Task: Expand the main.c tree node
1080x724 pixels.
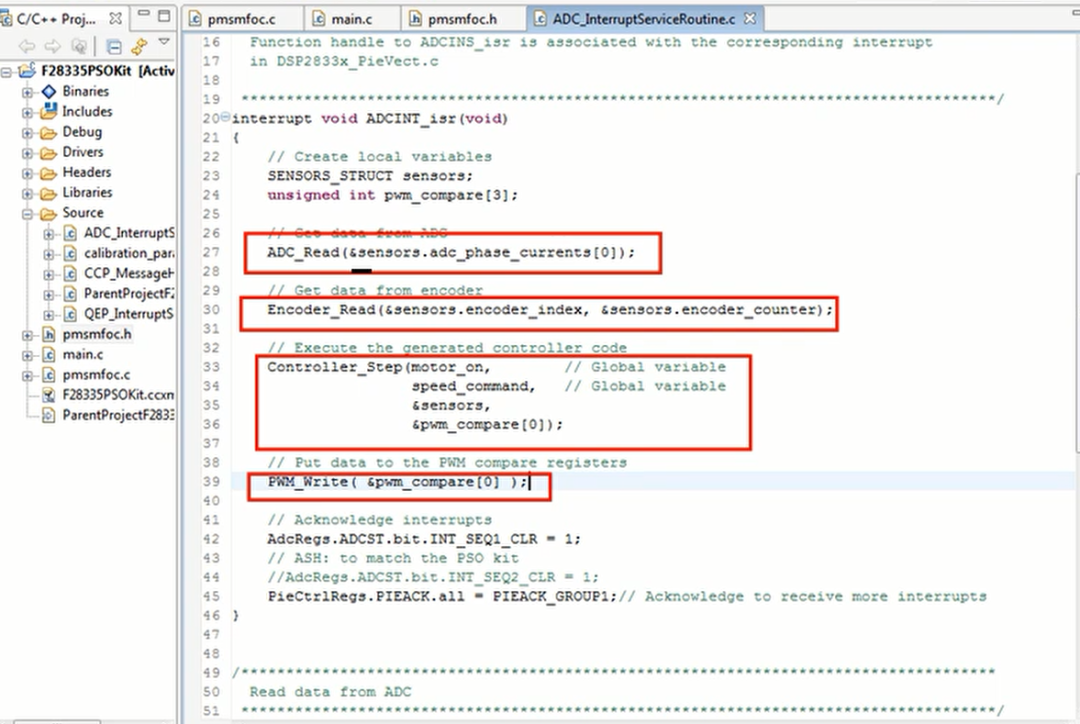Action: coord(27,355)
